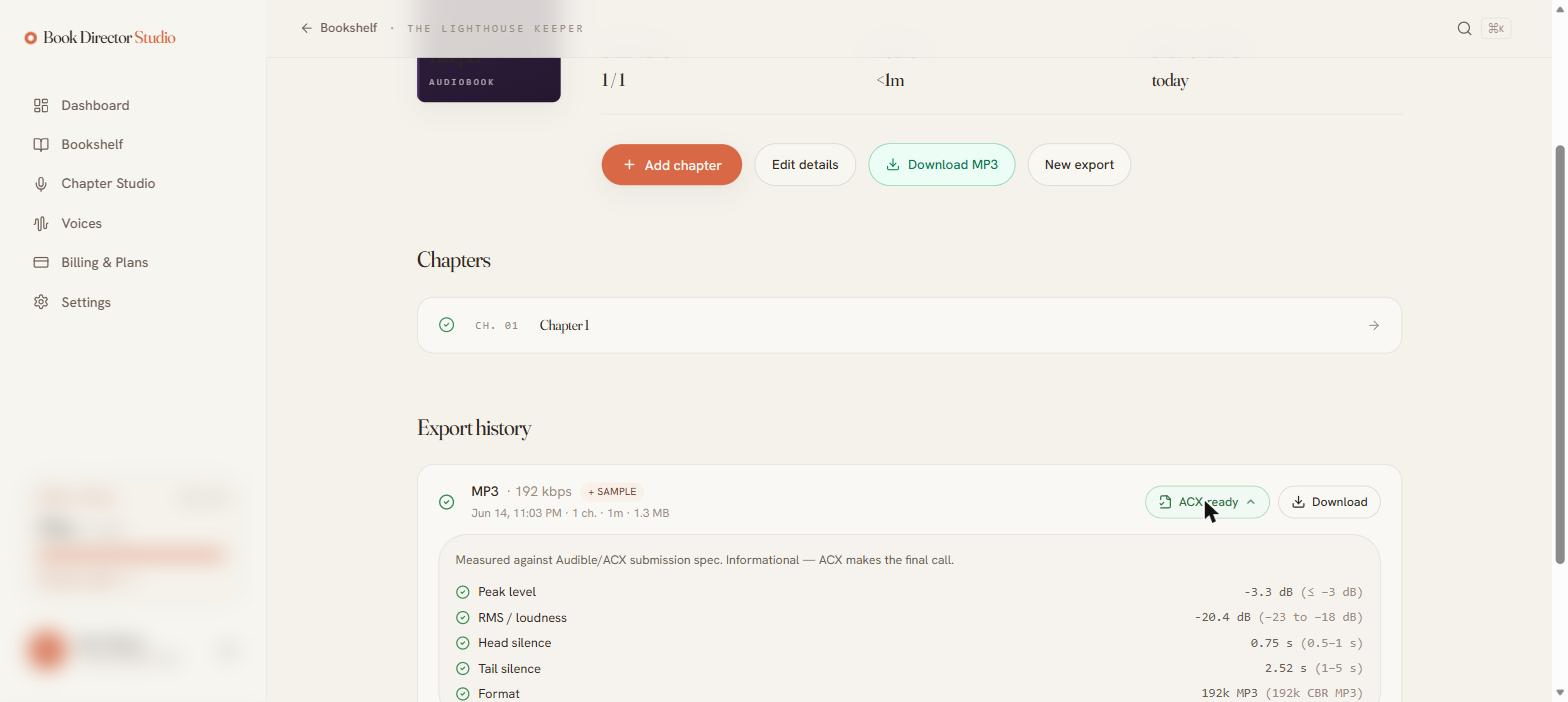Click the 1 / 1 chapters count
This screenshot has width=1568, height=702.
click(613, 81)
